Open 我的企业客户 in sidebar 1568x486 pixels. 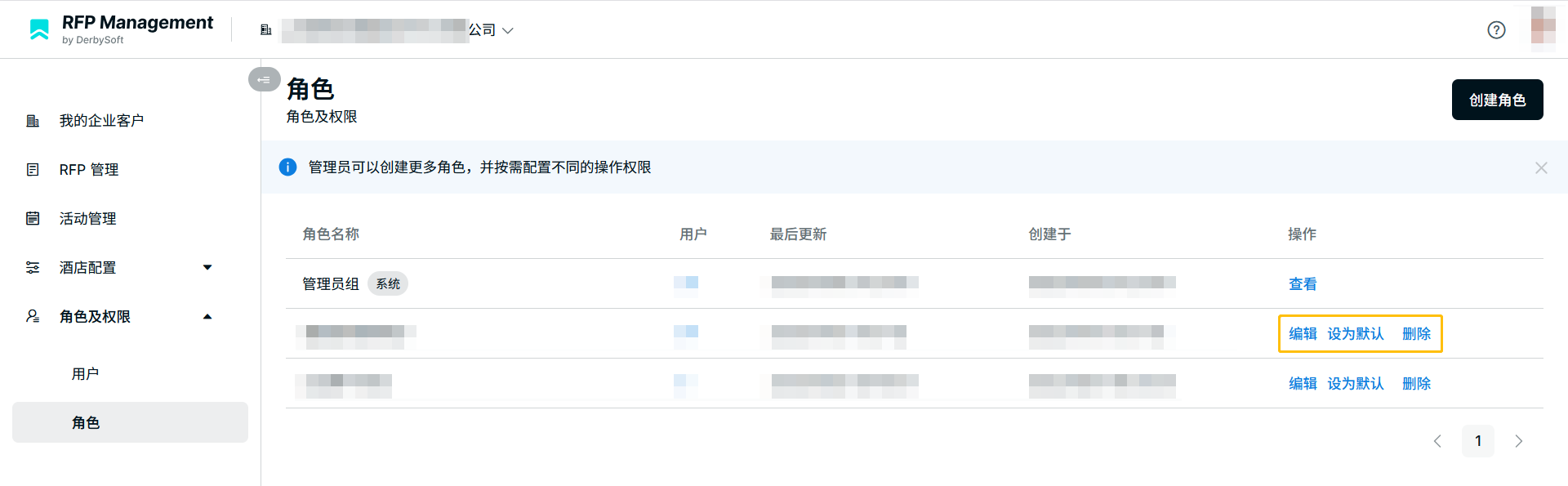pos(101,121)
